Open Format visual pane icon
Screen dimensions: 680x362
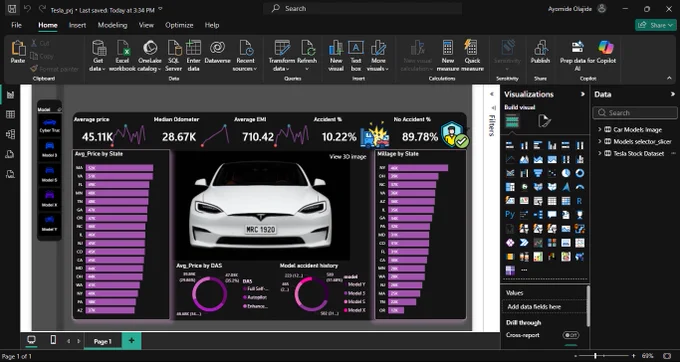coord(544,121)
